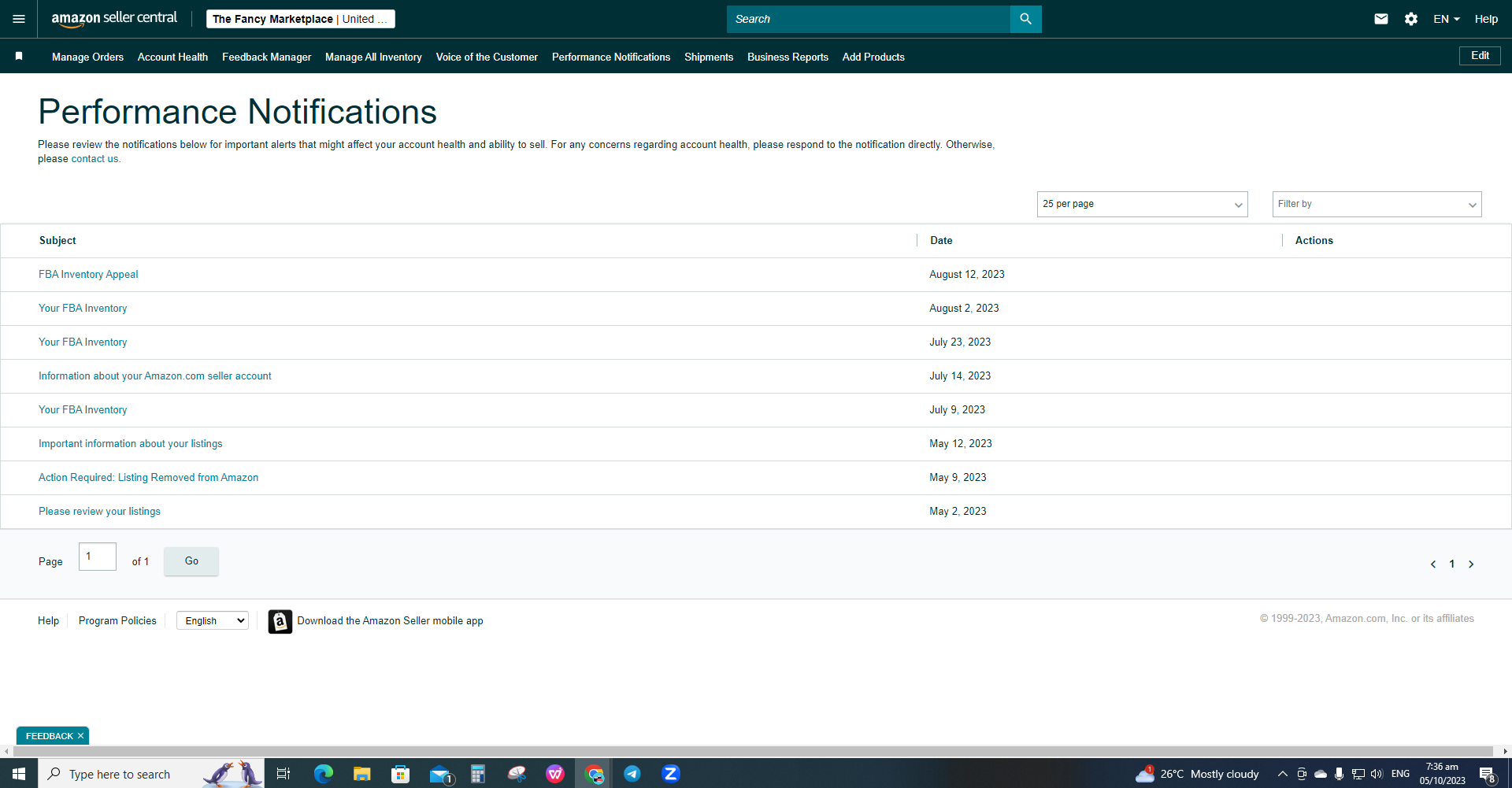Open Action Required: Listing Removed from Amazon
The image size is (1512, 788).
tap(148, 478)
